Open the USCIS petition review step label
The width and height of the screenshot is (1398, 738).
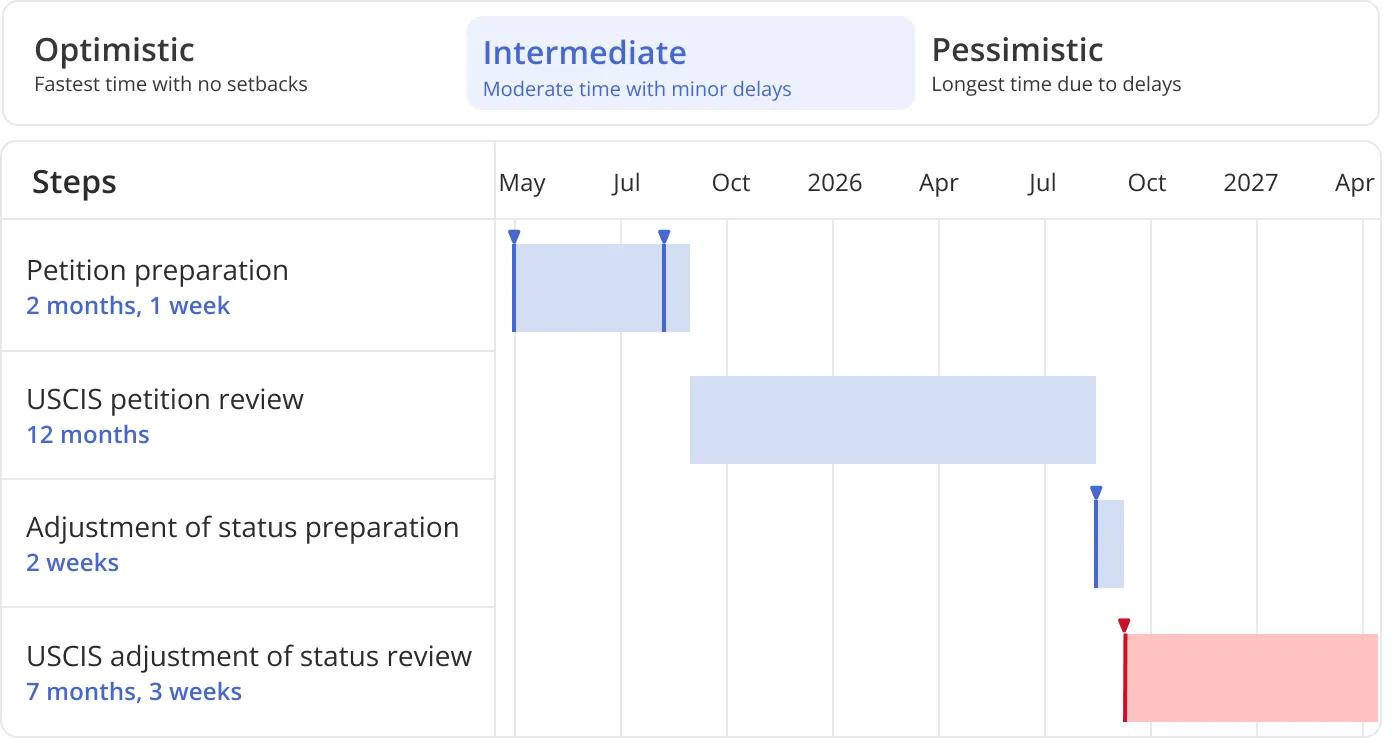click(x=165, y=400)
